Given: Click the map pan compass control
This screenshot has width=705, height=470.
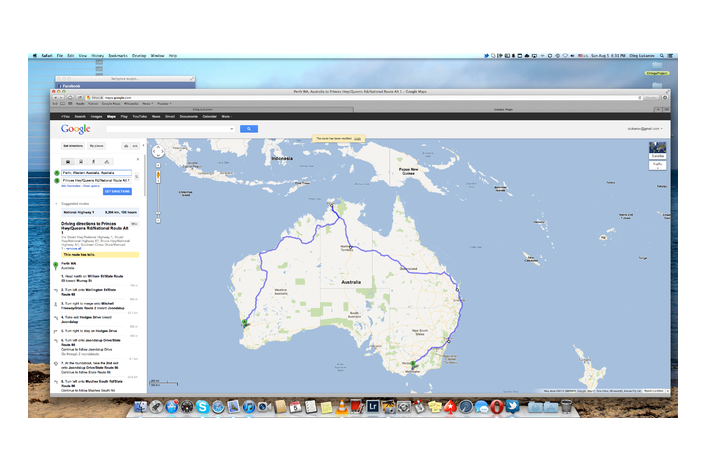Looking at the screenshot, I should coord(158,152).
